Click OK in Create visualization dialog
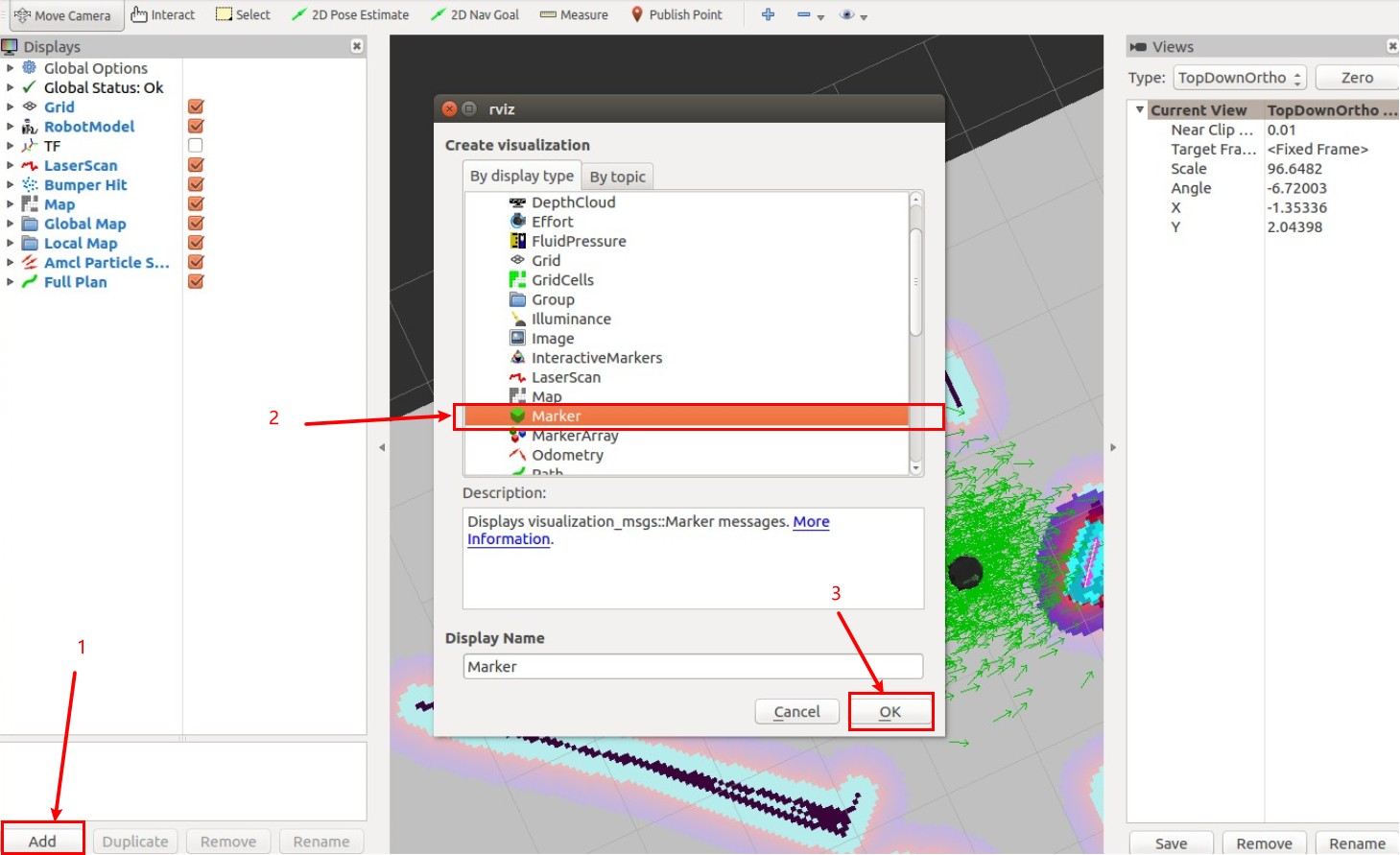 (x=890, y=711)
